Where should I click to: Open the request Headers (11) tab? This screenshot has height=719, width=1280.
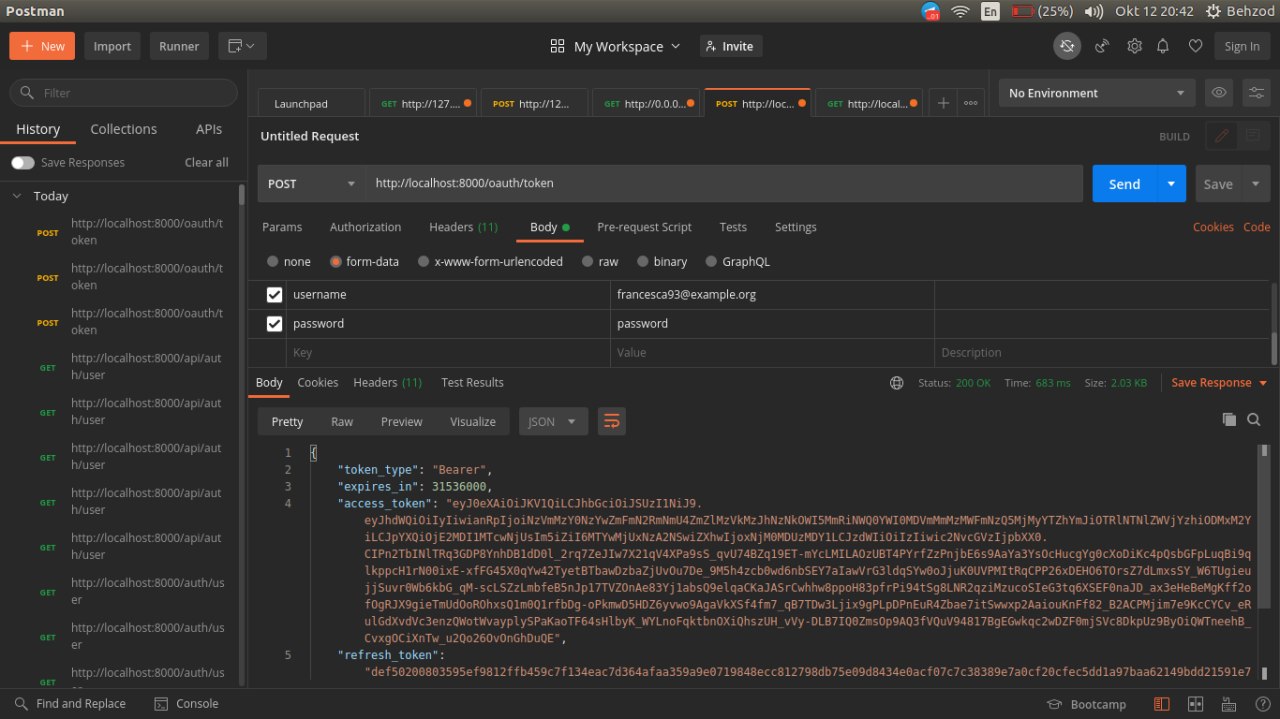click(463, 227)
